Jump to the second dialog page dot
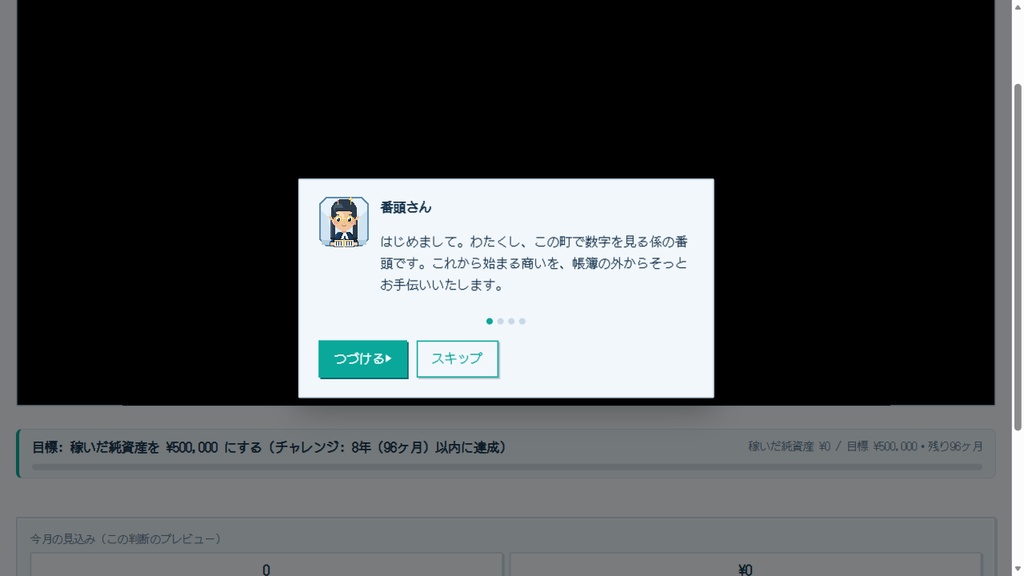Viewport: 1024px width, 576px height. point(500,321)
